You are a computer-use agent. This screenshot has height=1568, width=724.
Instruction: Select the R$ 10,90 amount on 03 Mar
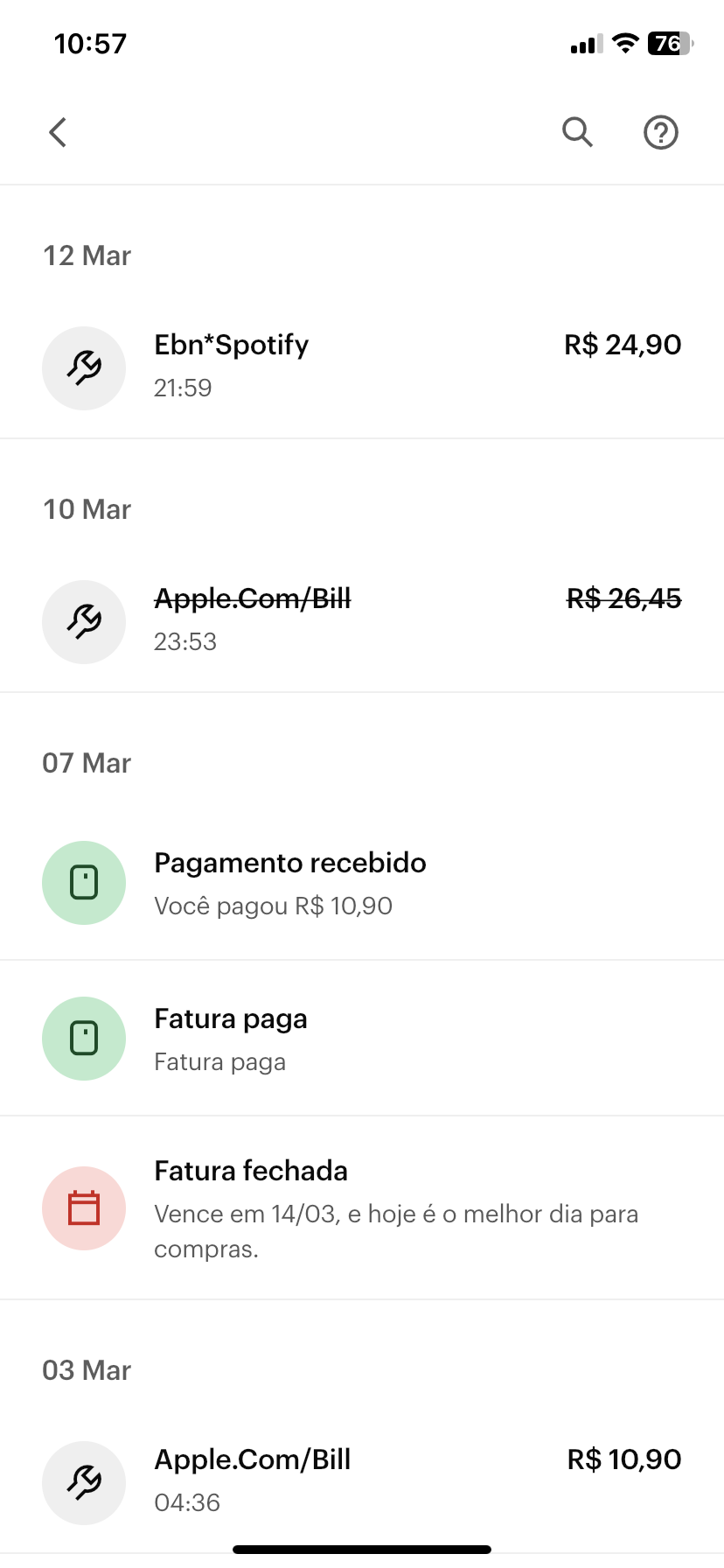pyautogui.click(x=624, y=1459)
